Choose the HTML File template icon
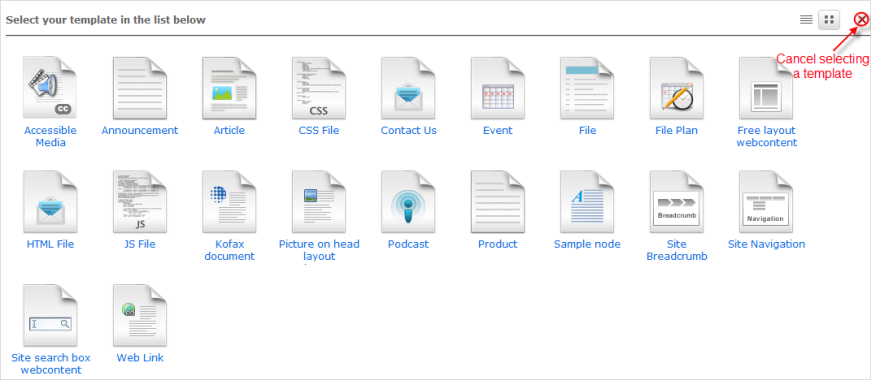The width and height of the screenshot is (871, 380). [50, 202]
